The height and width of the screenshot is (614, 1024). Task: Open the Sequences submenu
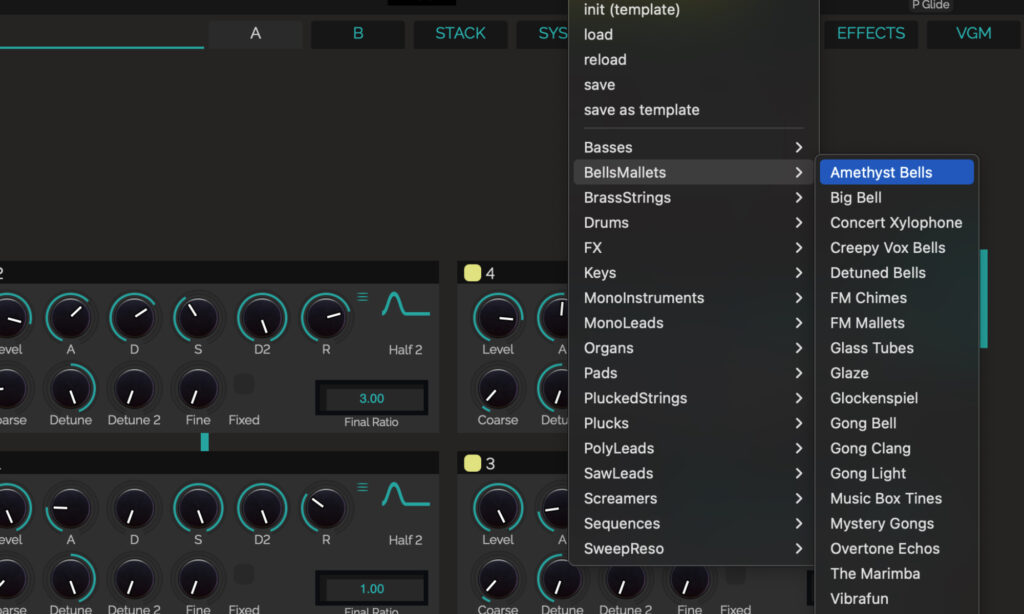click(x=693, y=524)
